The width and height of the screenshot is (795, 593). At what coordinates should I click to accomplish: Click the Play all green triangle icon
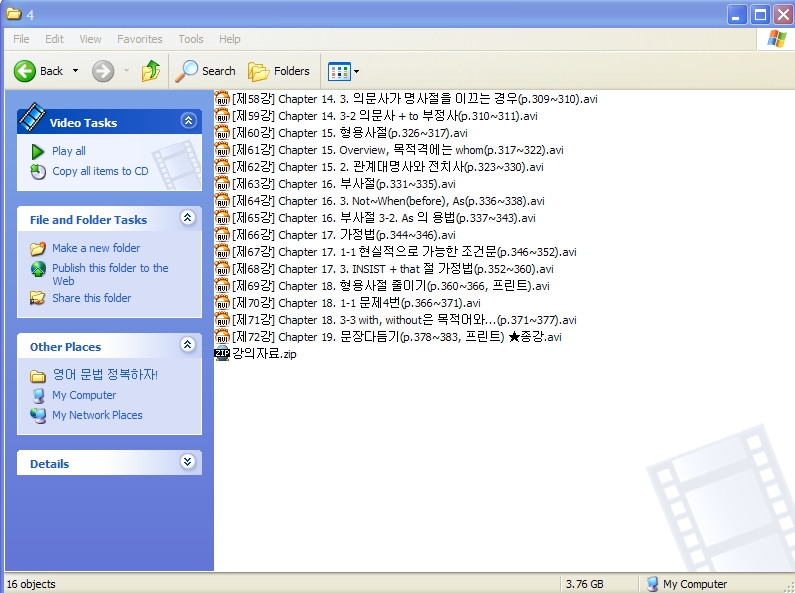point(38,152)
